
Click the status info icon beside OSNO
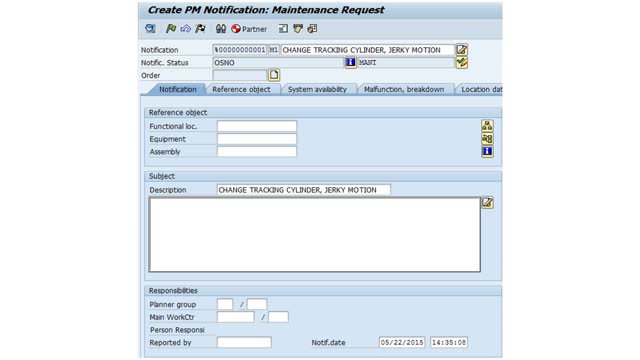coord(350,62)
